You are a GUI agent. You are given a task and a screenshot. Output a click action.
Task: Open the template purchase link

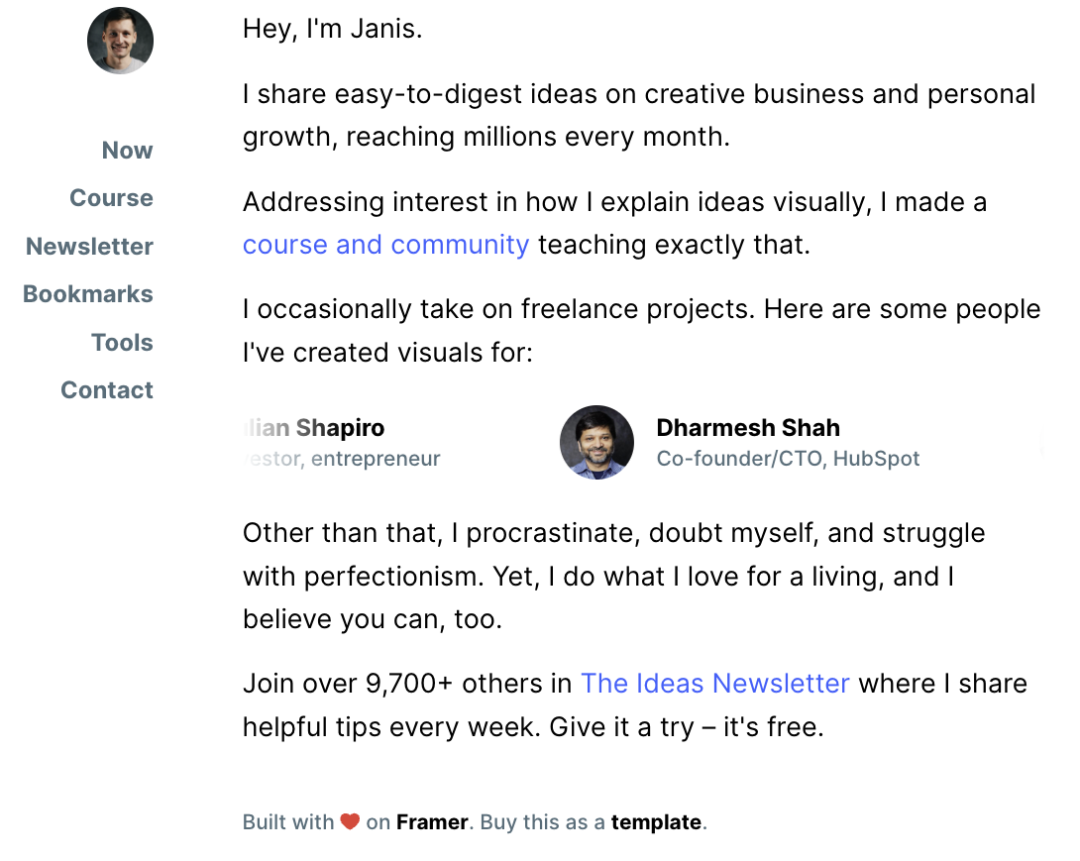point(656,822)
